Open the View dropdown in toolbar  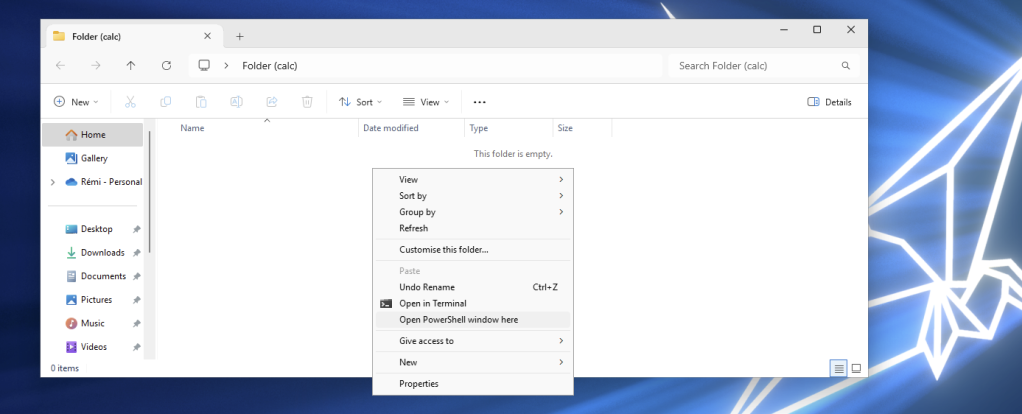click(x=426, y=102)
